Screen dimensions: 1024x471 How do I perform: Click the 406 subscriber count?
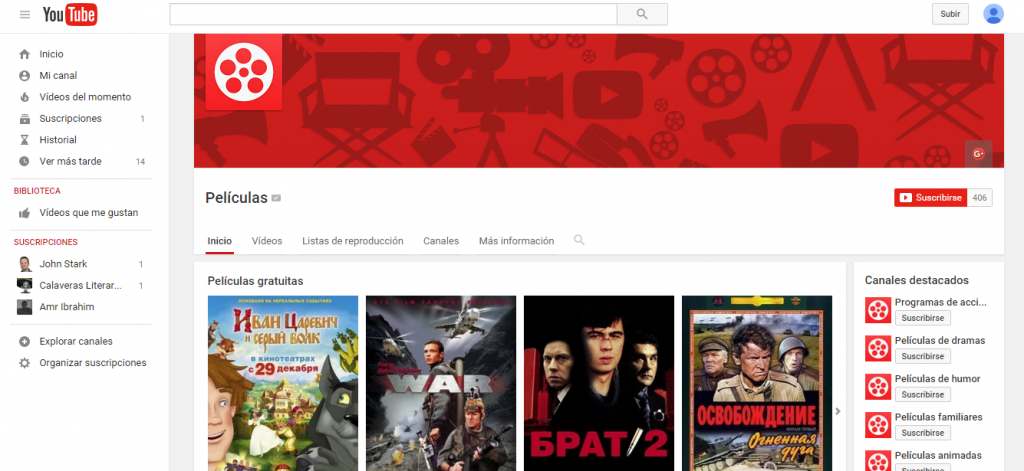pyautogui.click(x=980, y=197)
